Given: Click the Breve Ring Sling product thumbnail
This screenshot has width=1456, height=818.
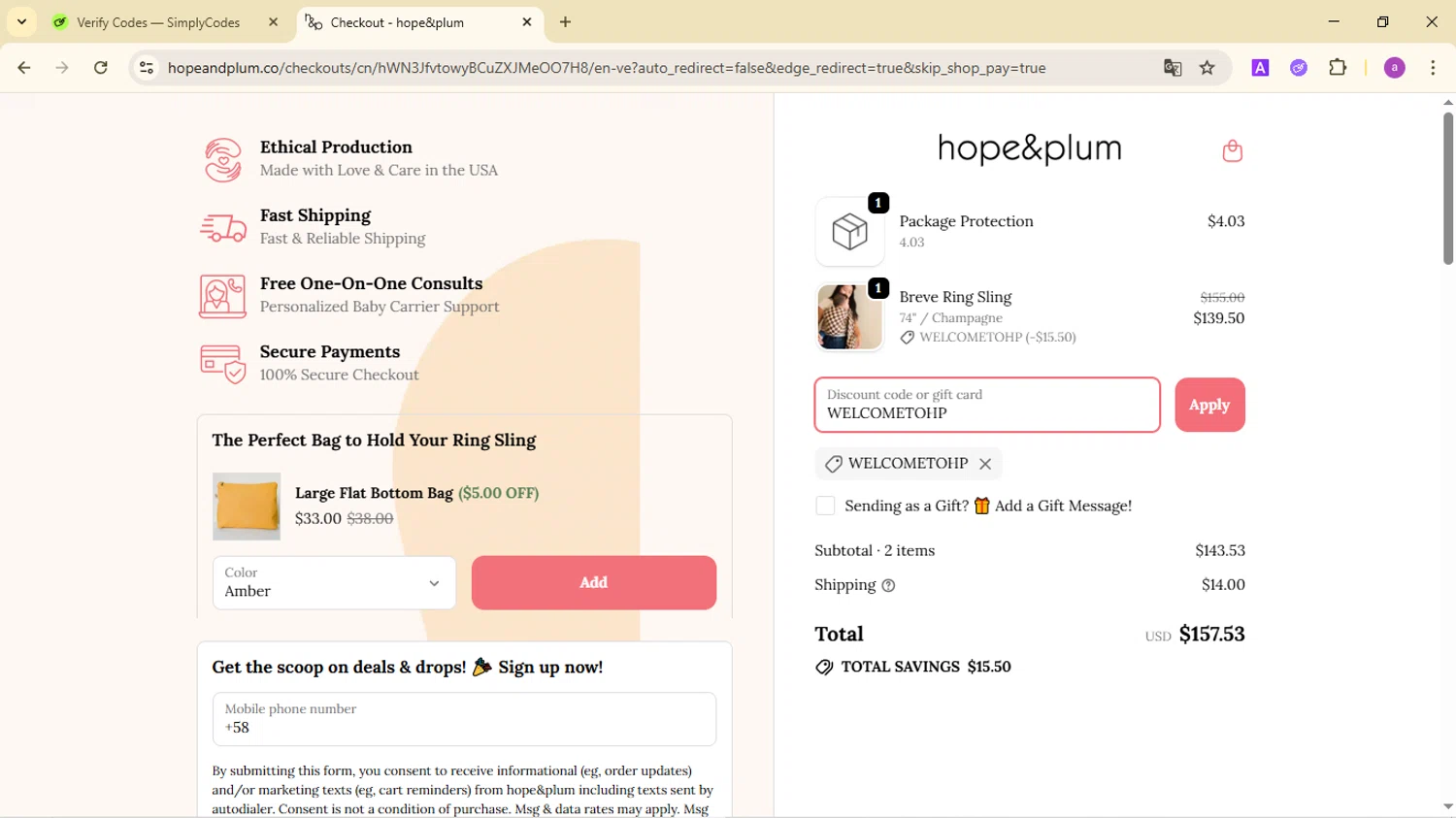Looking at the screenshot, I should (849, 316).
